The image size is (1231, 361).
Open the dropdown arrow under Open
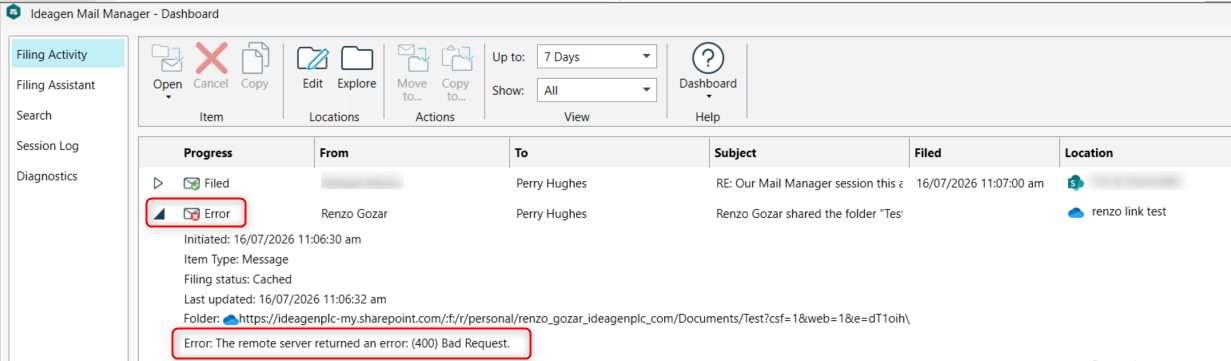(168, 97)
